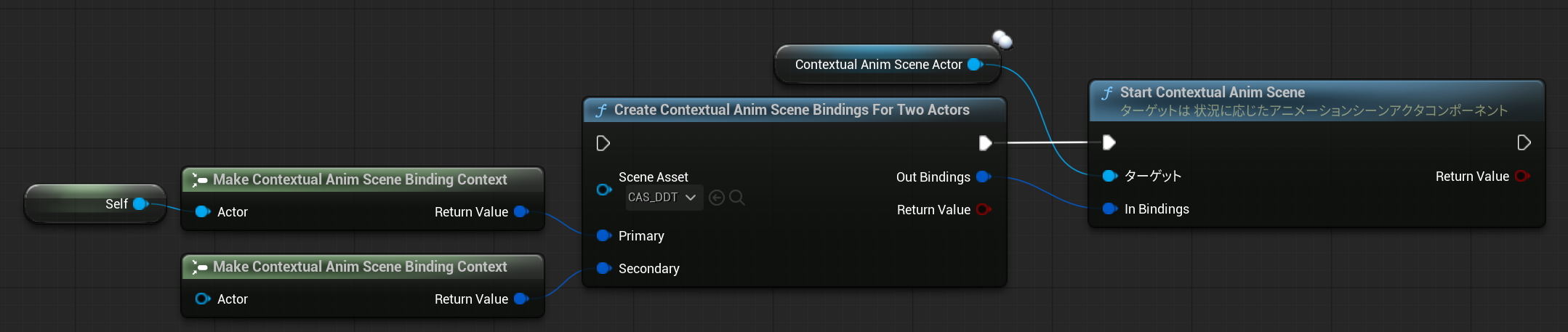Viewport: 1568px width, 332px height.
Task: Click the Secondary input pin
Action: point(603,268)
